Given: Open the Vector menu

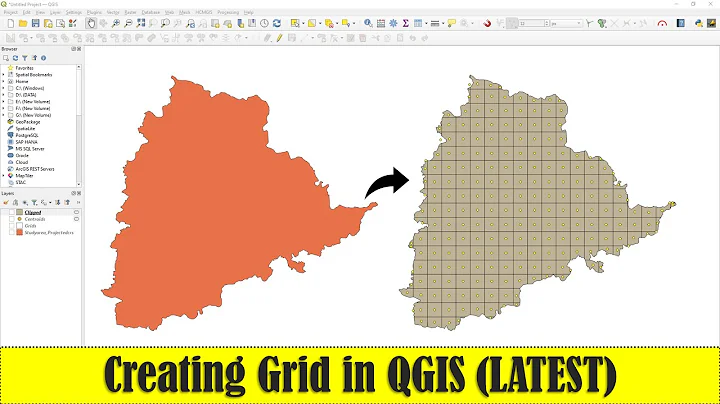Looking at the screenshot, I should [x=113, y=12].
